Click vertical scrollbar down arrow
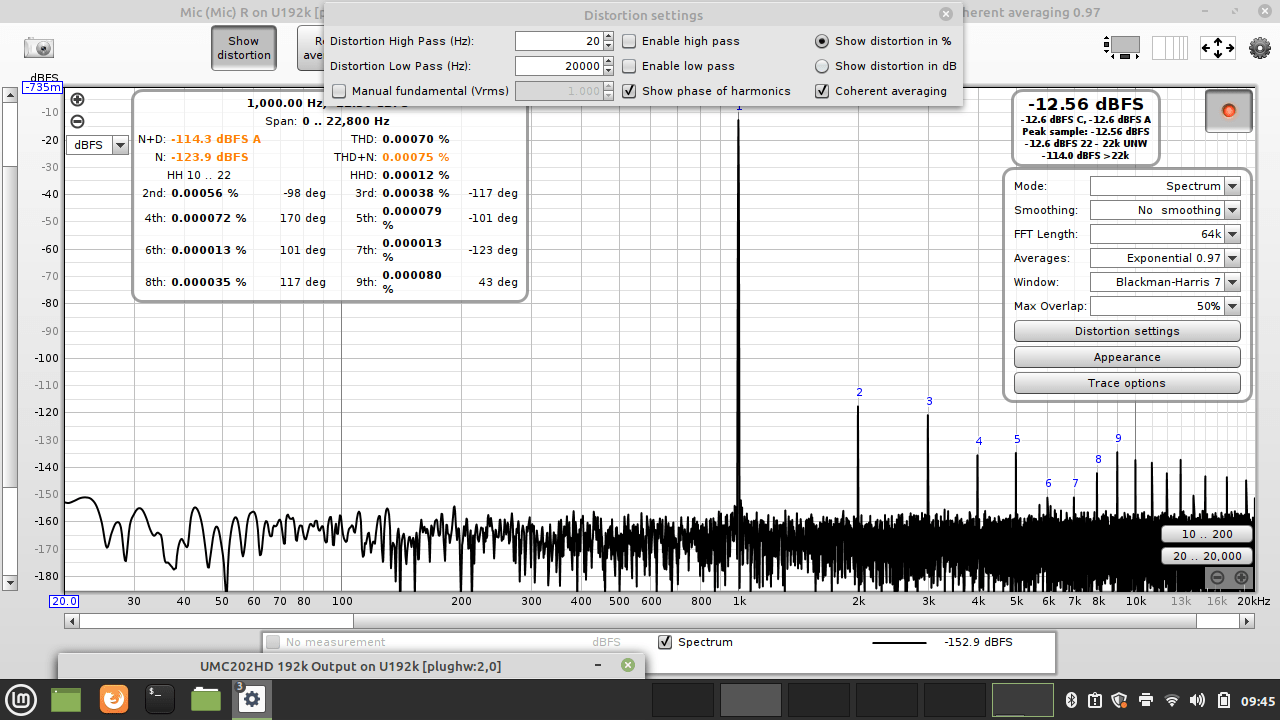This screenshot has height=720, width=1280. [10, 582]
